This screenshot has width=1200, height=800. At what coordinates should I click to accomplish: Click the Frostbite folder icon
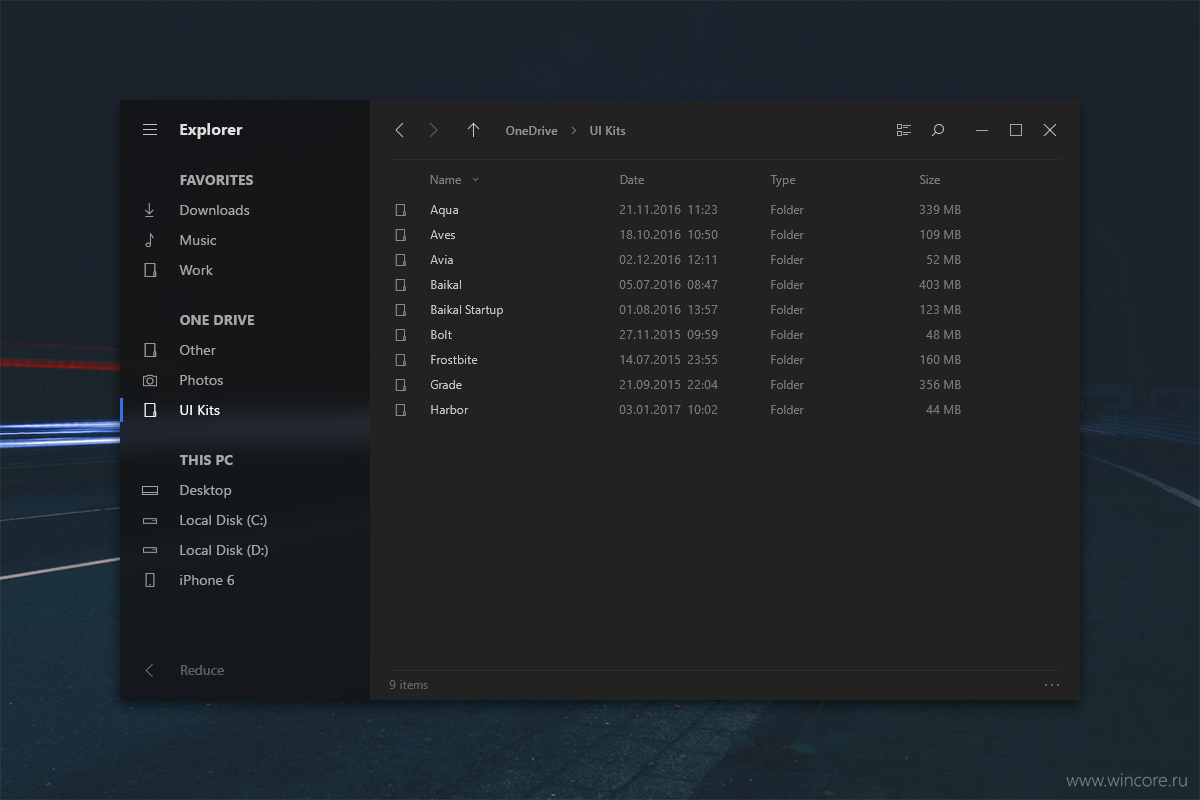coord(401,360)
